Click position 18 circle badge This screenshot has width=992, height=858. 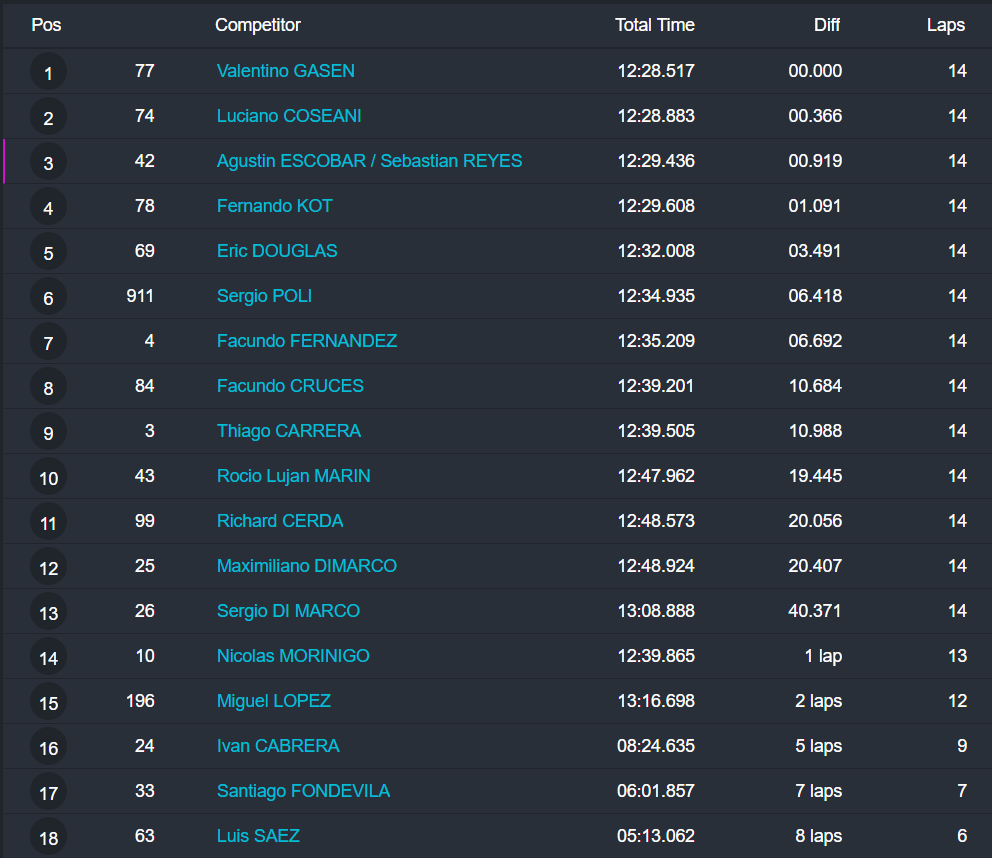coord(48,838)
